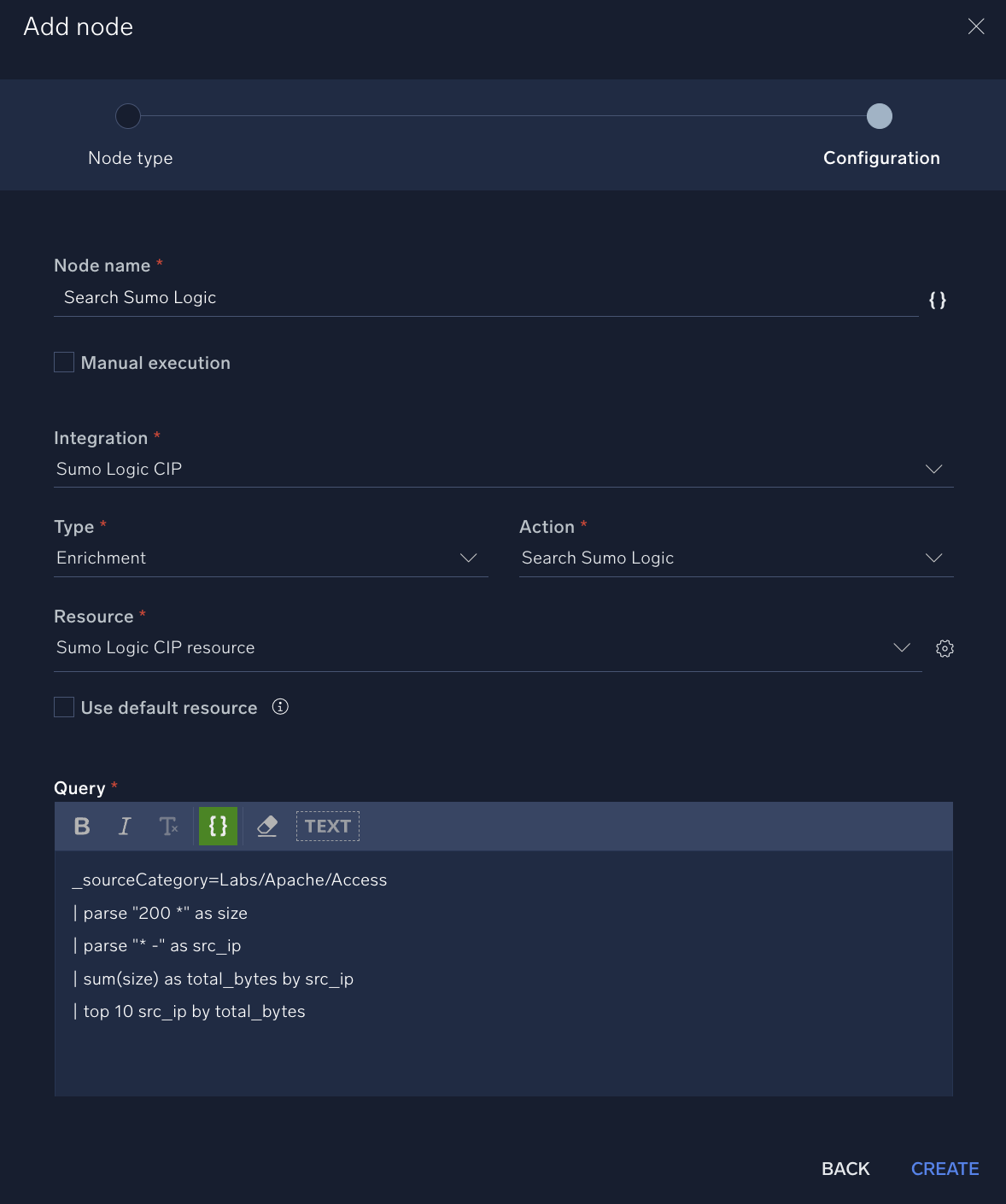Viewport: 1006px width, 1204px height.
Task: Click the eraser icon in Query toolbar
Action: click(267, 826)
